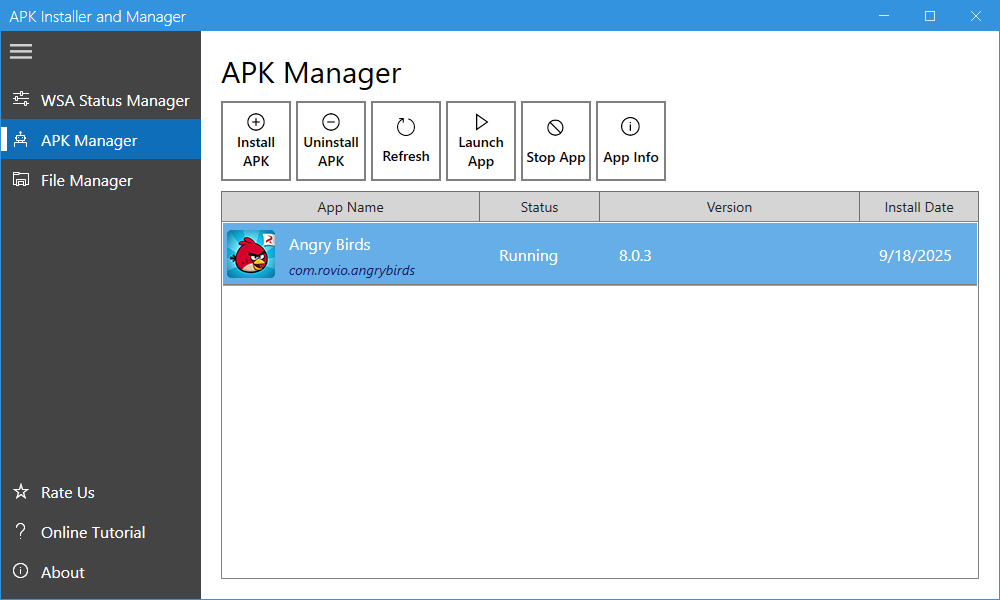Sort by Version column header
This screenshot has width=1000, height=600.
pyautogui.click(x=729, y=207)
